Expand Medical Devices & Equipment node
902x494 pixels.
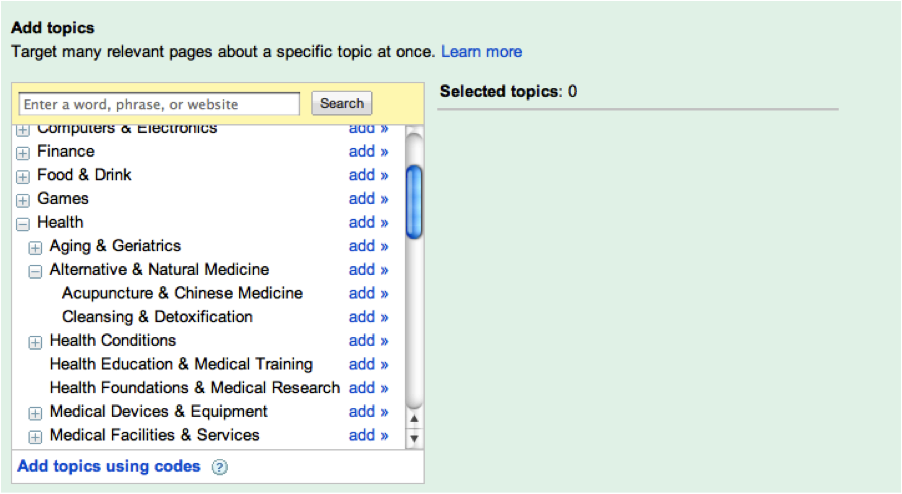click(35, 413)
